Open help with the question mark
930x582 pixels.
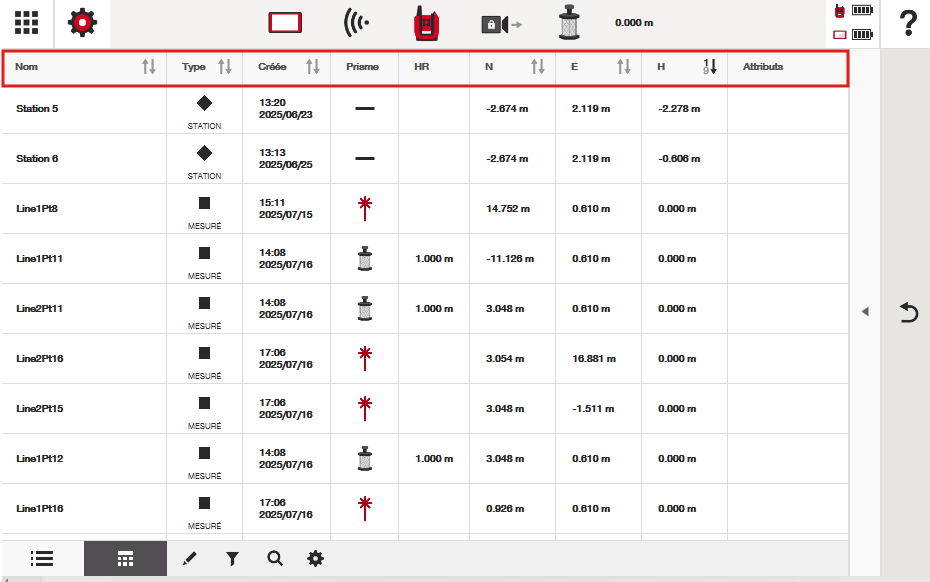(x=908, y=22)
